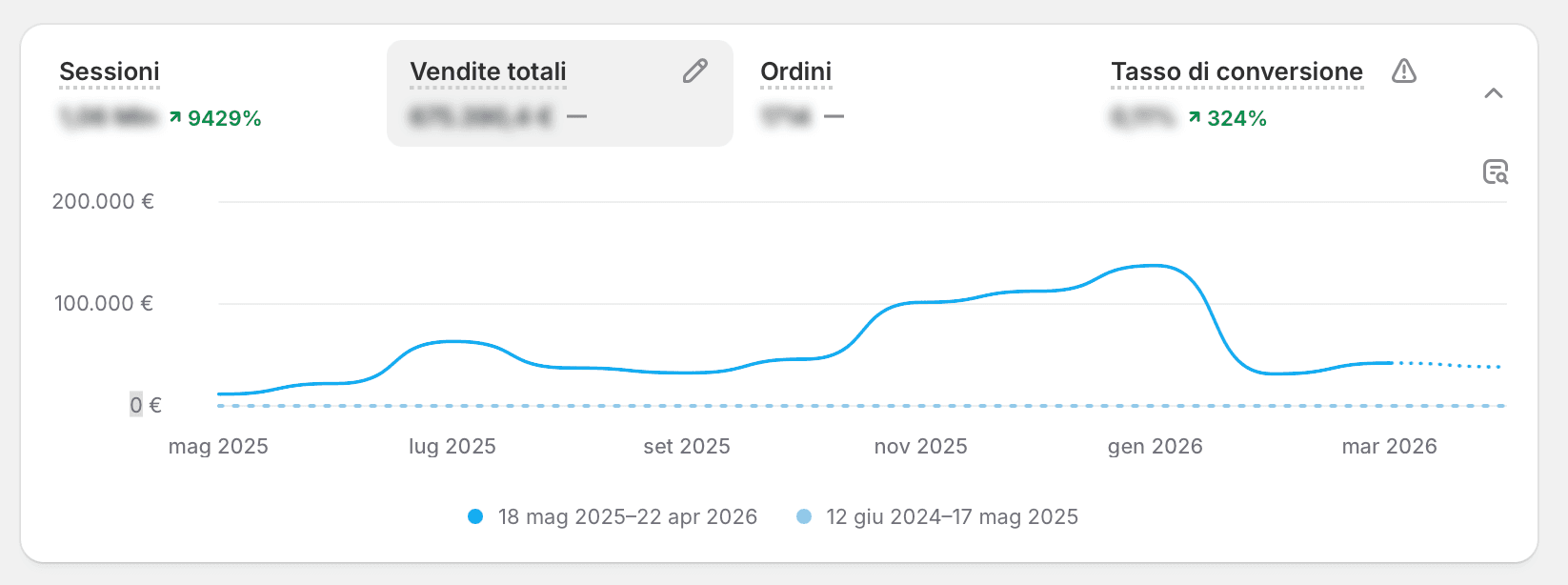
Task: Click the green arrow beside 324%
Action: point(1195,119)
